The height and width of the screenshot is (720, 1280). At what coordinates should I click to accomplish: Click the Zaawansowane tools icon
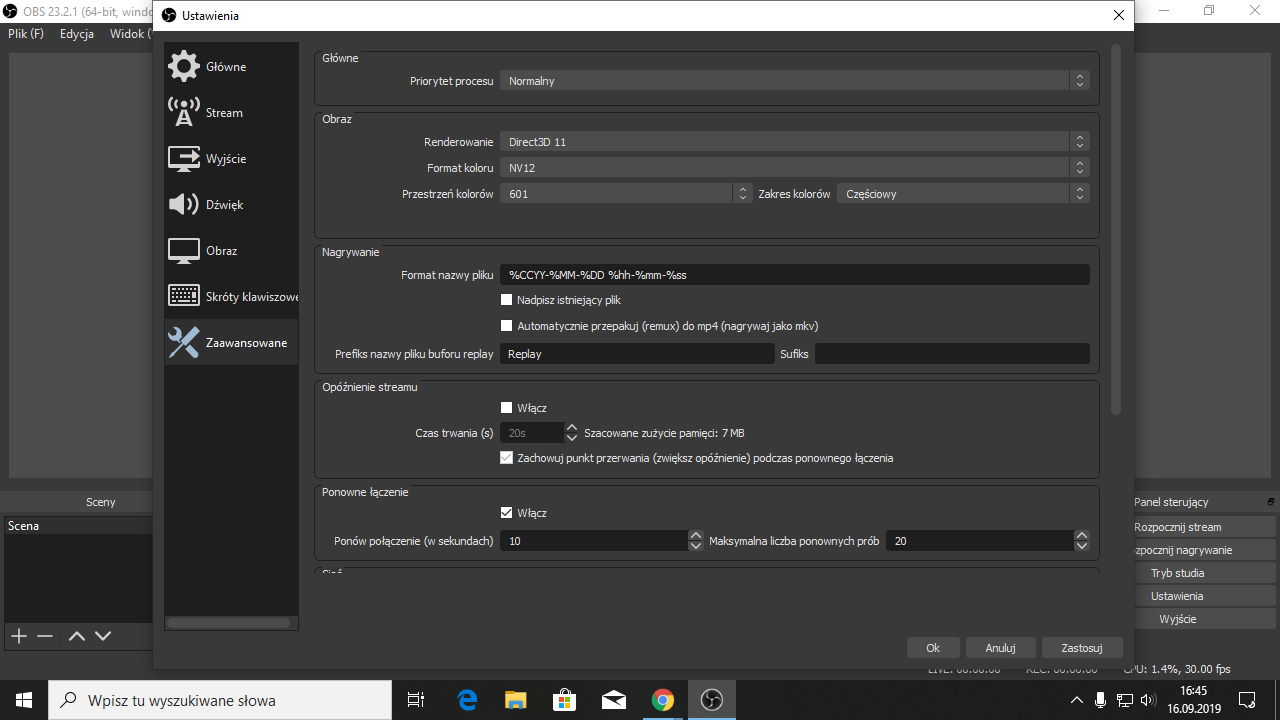pyautogui.click(x=184, y=343)
